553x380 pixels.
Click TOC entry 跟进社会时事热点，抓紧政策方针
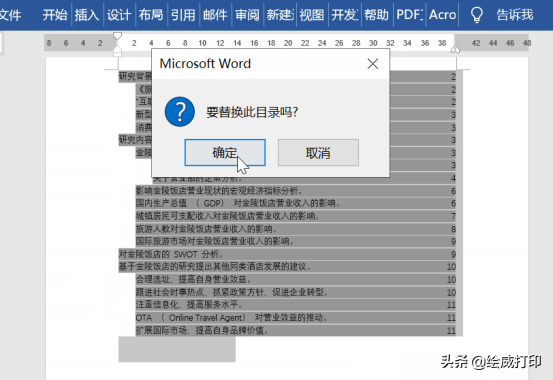(x=232, y=292)
